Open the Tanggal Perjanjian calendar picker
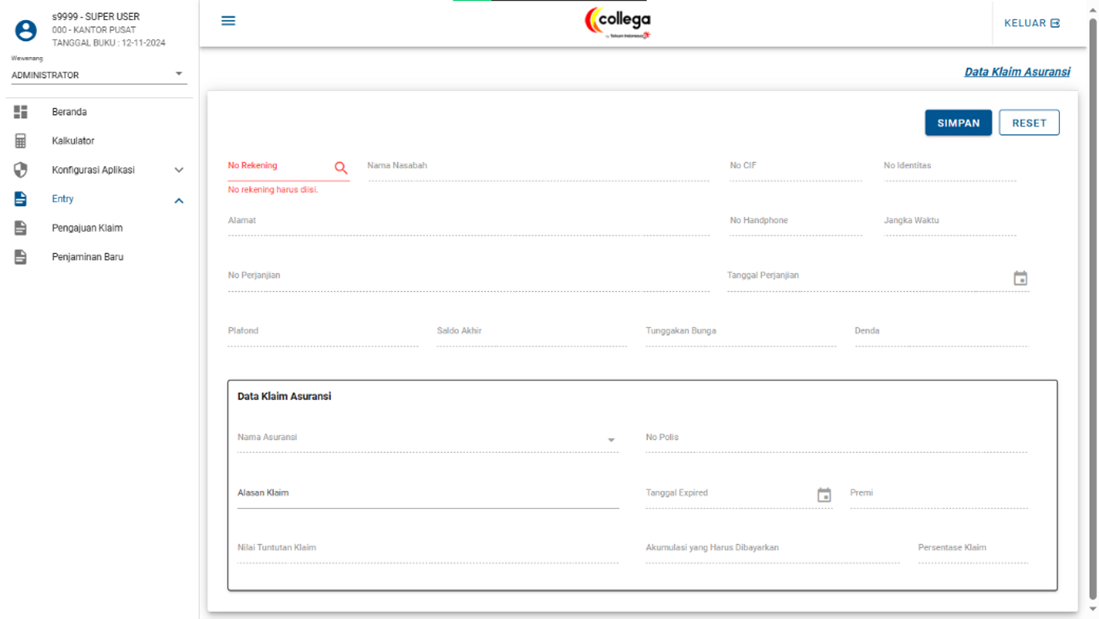Viewport: 1099px width, 619px height. (x=1020, y=278)
